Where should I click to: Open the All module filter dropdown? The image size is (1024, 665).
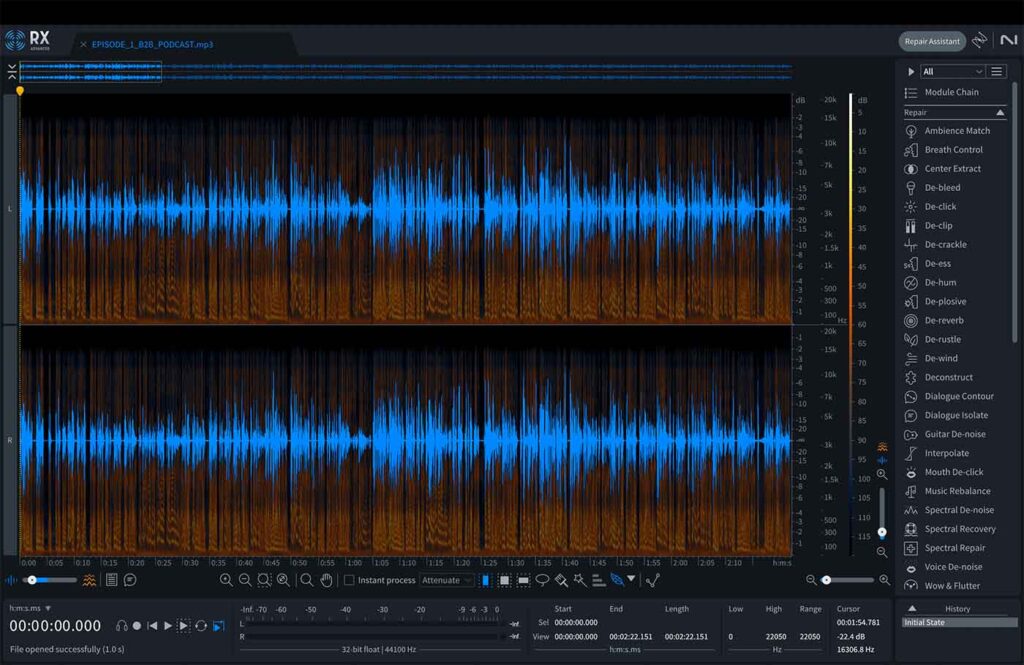[x=953, y=72]
